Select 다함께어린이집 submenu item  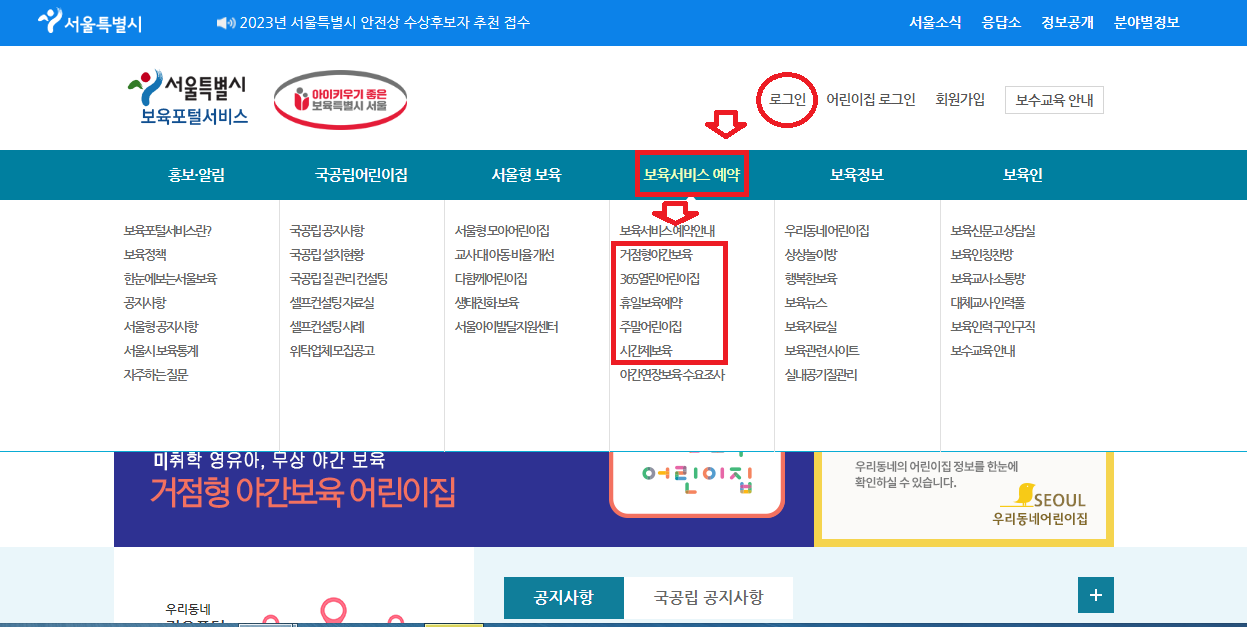click(x=491, y=279)
